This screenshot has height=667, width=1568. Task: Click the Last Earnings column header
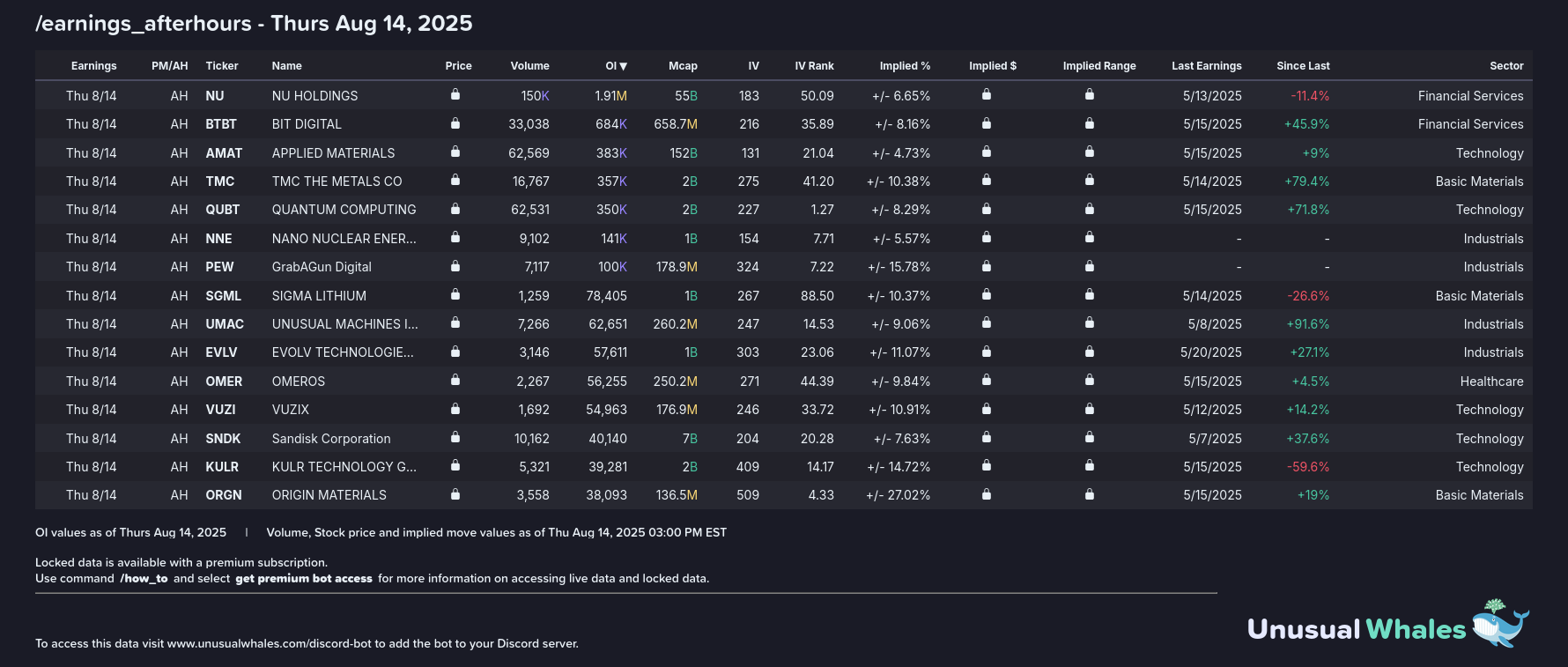click(1207, 66)
